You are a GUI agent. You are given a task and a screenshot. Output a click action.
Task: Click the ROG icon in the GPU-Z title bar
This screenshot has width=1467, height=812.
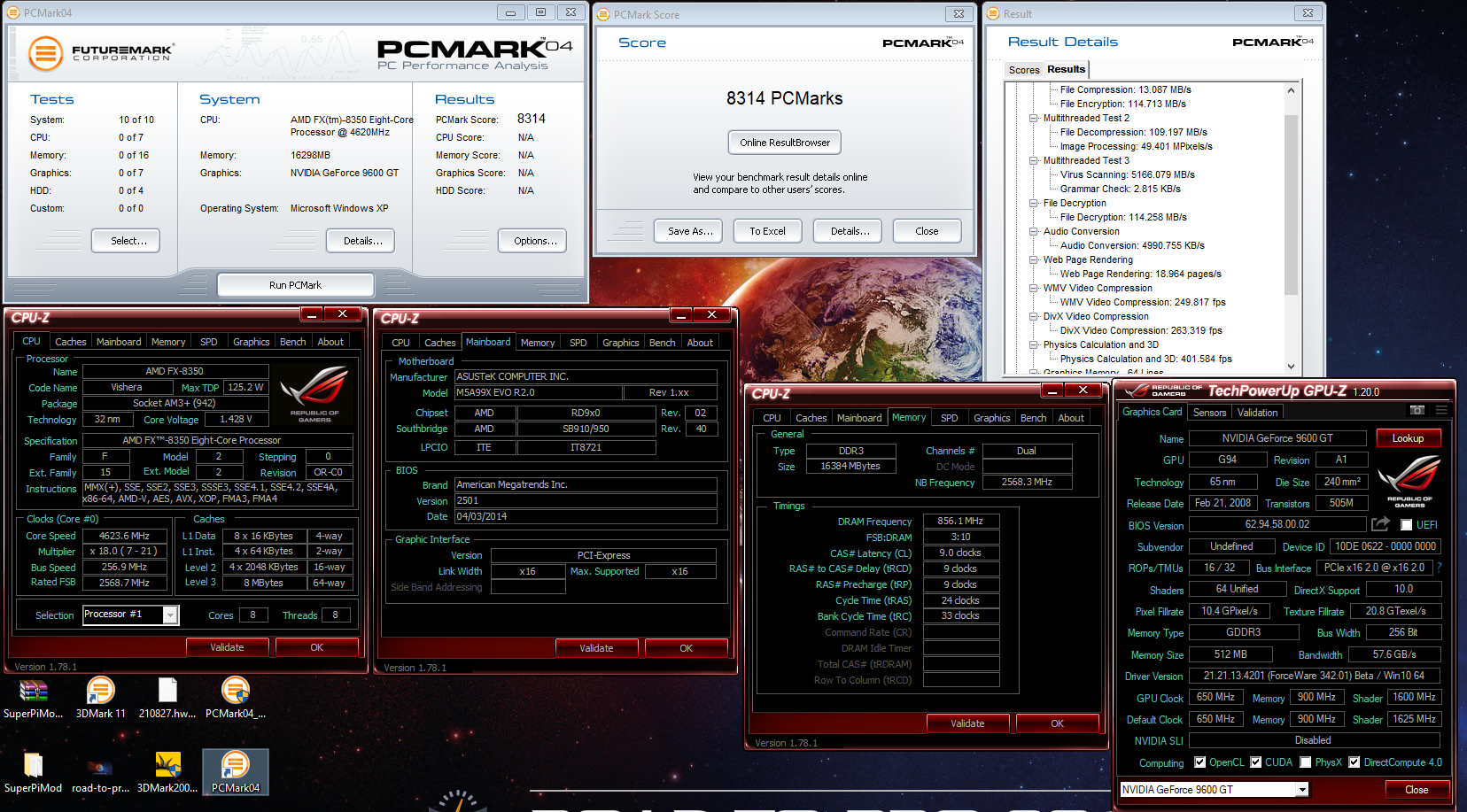(1136, 391)
